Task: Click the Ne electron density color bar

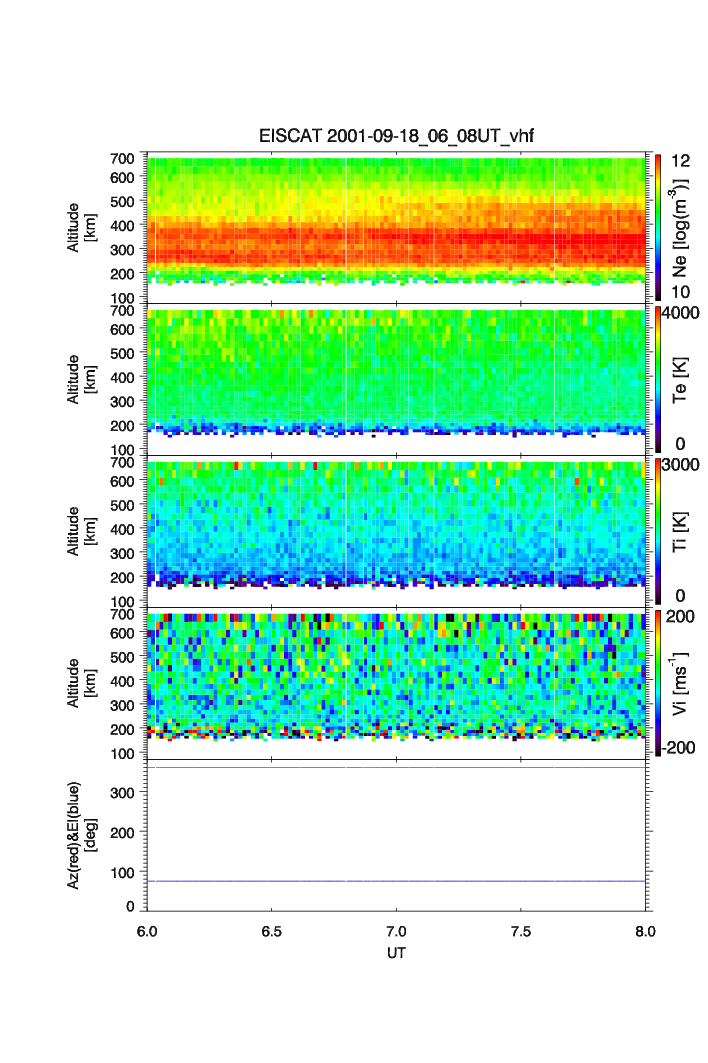Action: pos(657,225)
